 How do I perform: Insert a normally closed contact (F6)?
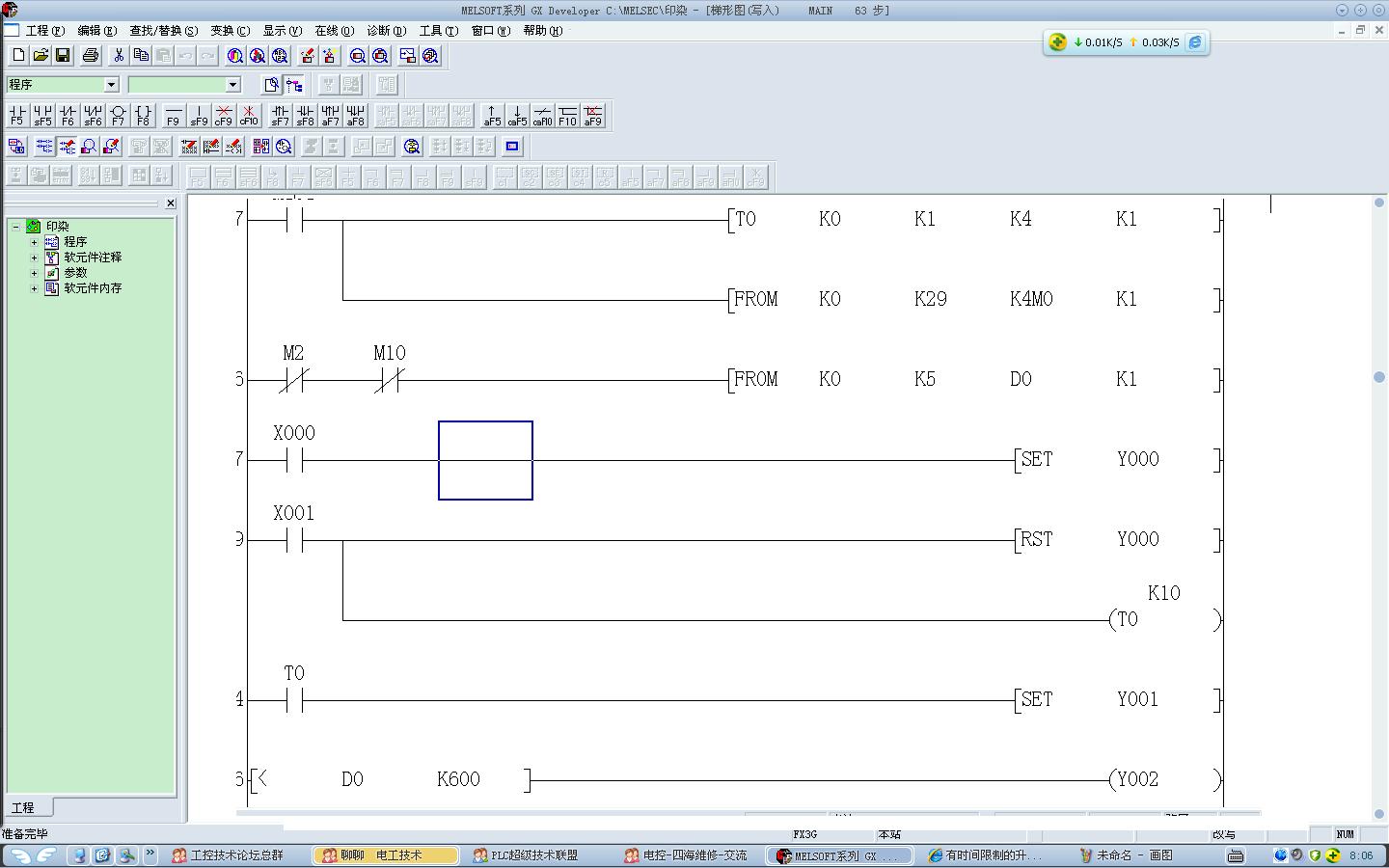pyautogui.click(x=68, y=116)
